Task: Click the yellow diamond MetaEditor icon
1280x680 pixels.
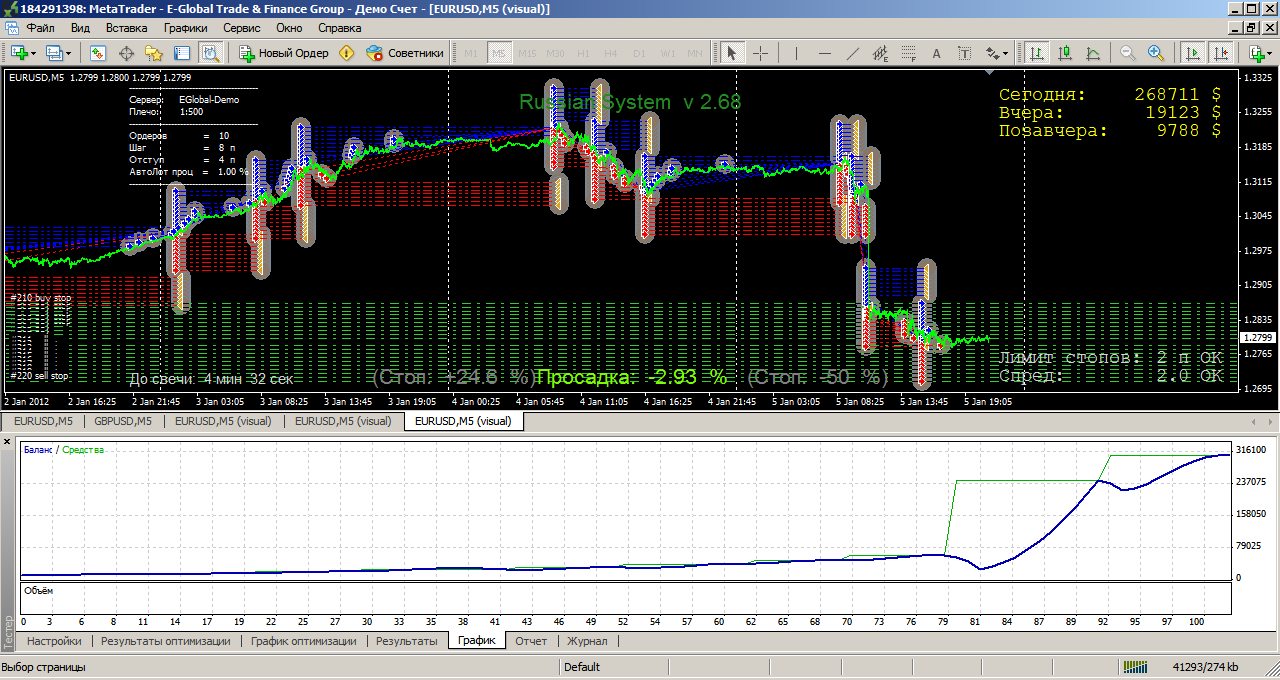Action: coord(347,53)
